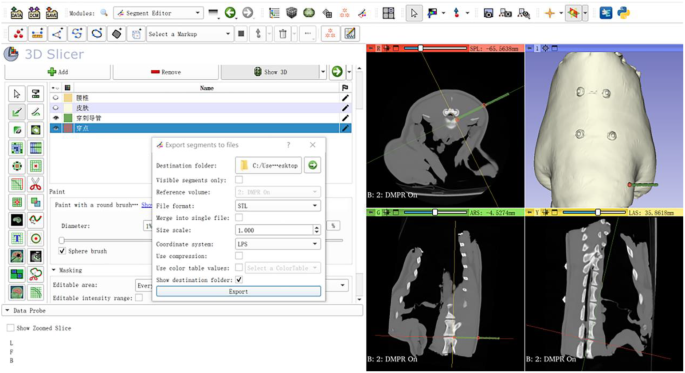This screenshot has height=373, width=685.
Task: Click green arrow next to Show 3D
Action: 337,72
